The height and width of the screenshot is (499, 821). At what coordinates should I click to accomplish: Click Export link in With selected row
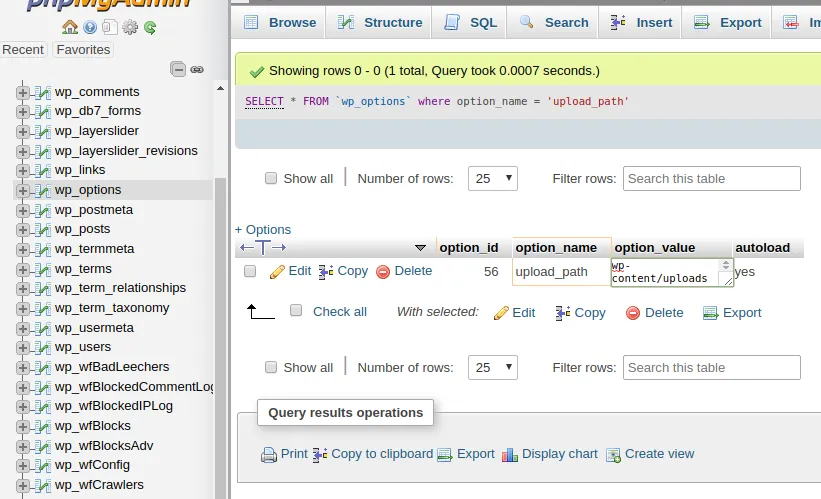point(732,313)
